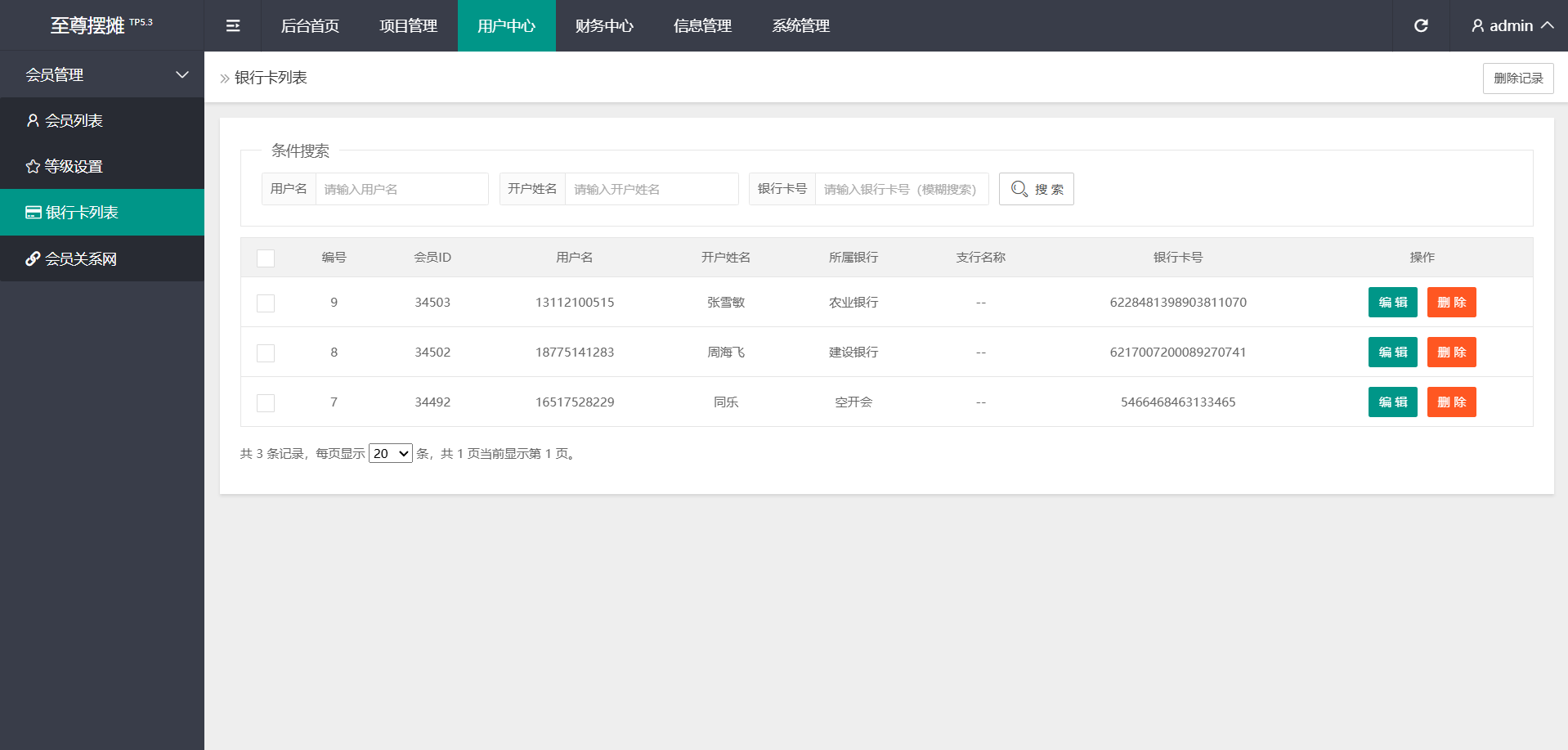This screenshot has width=1568, height=750.
Task: Open the per-page count dropdown showing 20
Action: (390, 454)
